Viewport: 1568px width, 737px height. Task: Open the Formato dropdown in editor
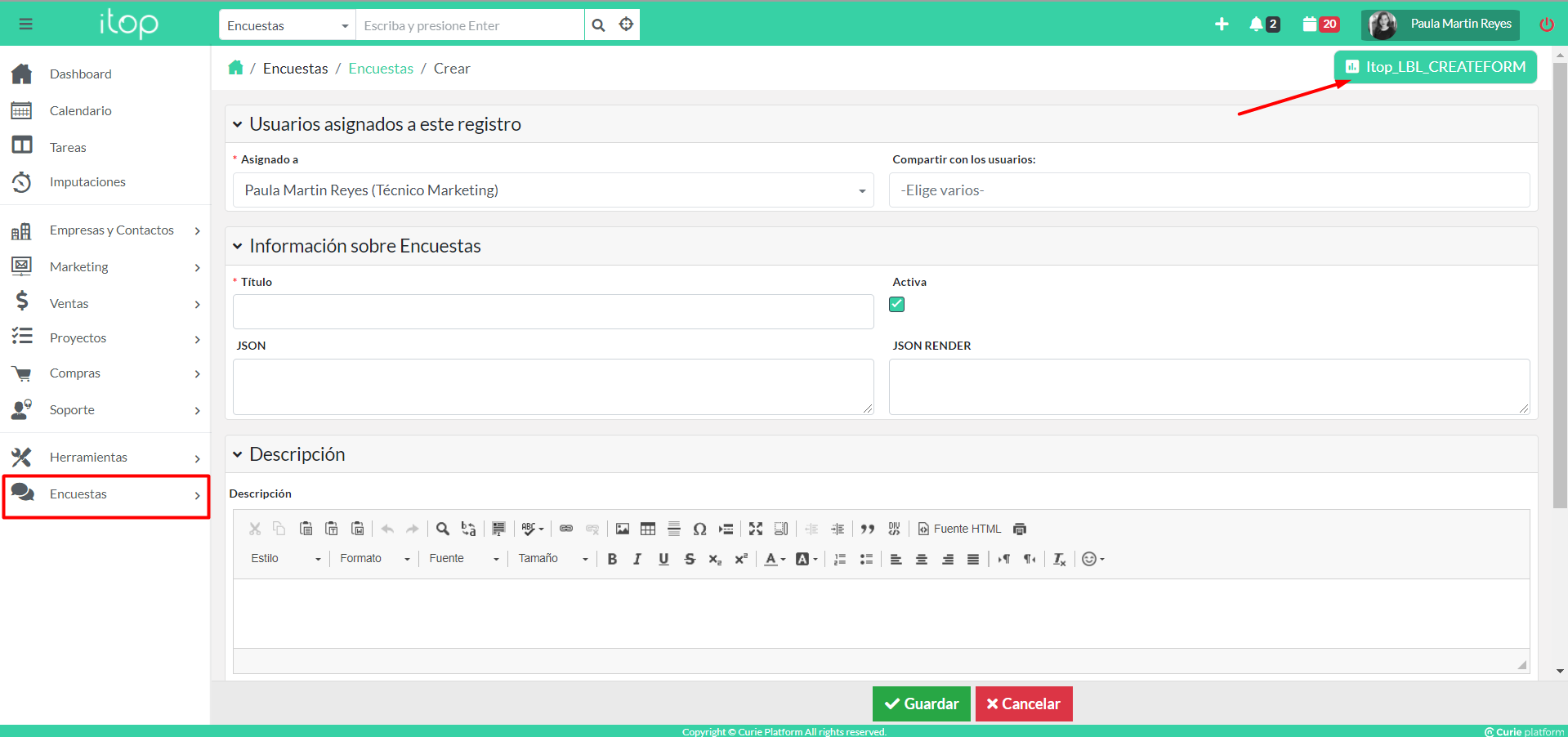coord(374,559)
